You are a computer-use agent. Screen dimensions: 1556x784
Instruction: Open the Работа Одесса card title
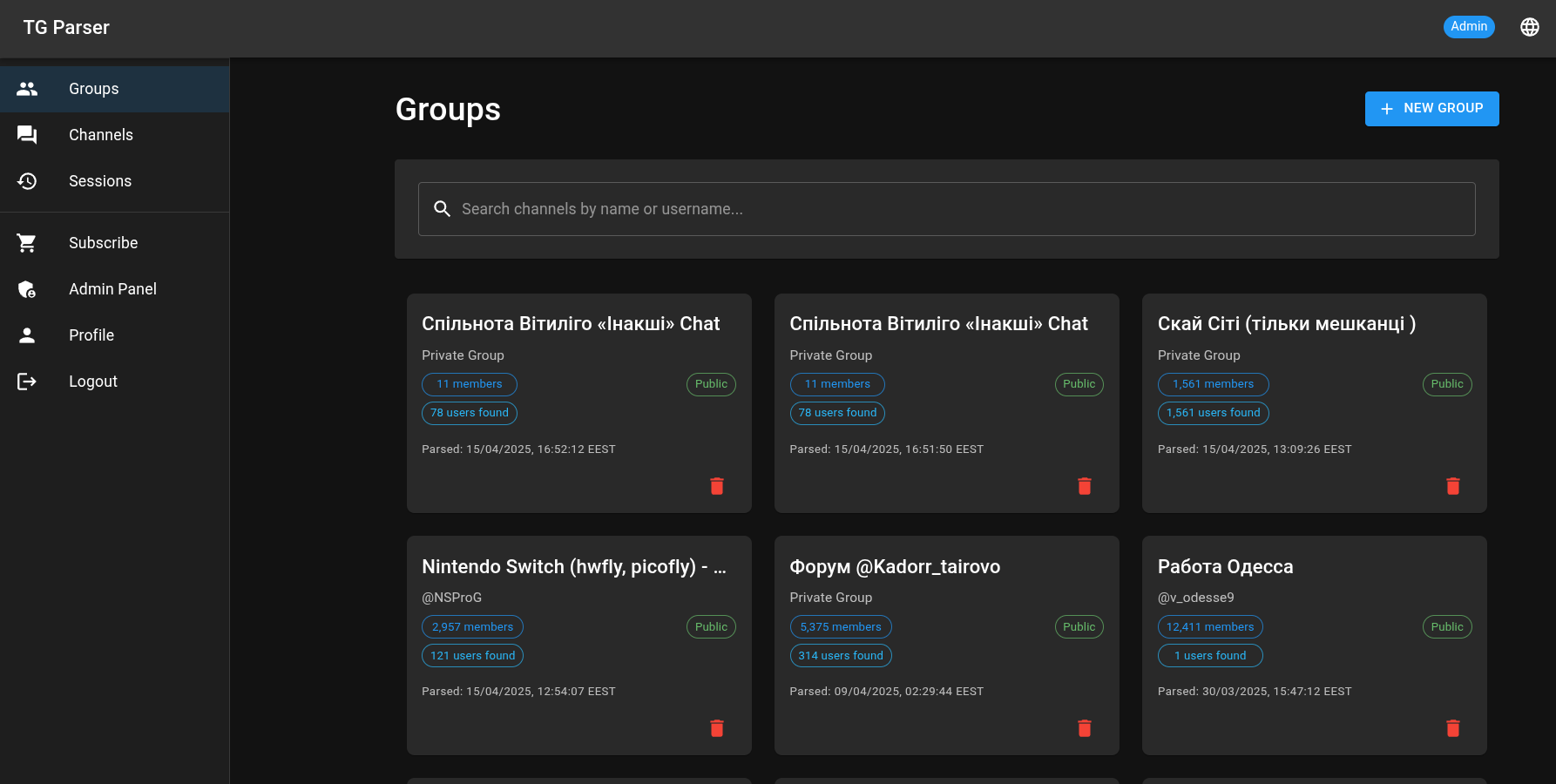[x=1225, y=567]
